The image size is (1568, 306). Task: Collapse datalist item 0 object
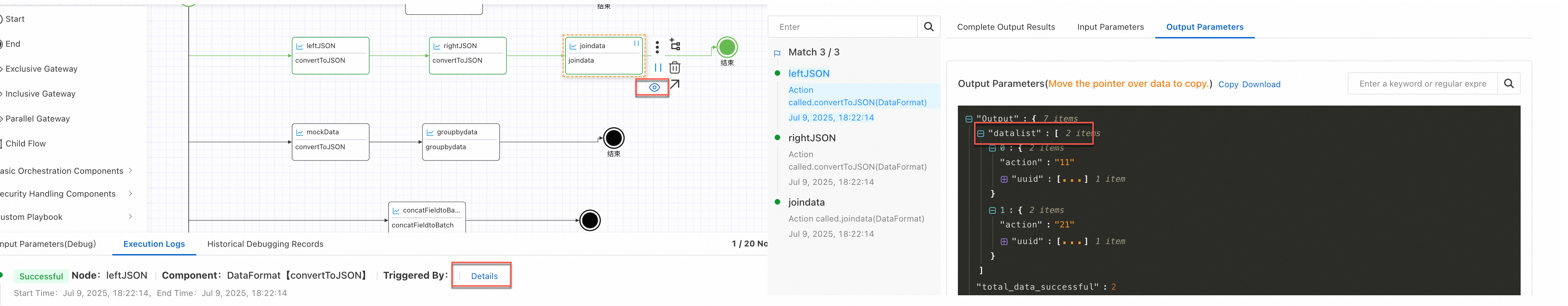992,149
